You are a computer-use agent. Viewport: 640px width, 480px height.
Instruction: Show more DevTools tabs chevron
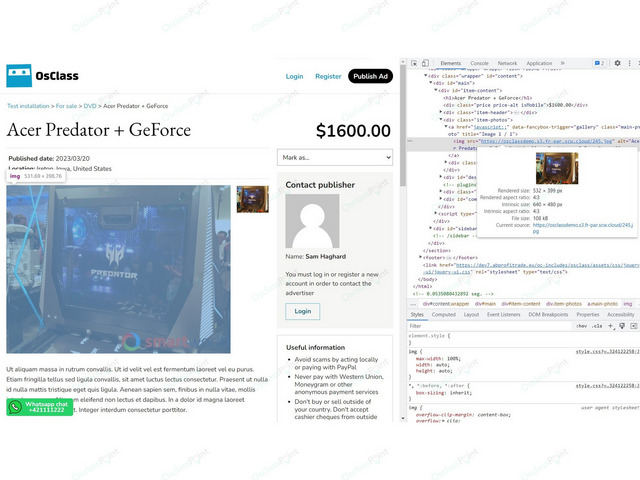[562, 63]
